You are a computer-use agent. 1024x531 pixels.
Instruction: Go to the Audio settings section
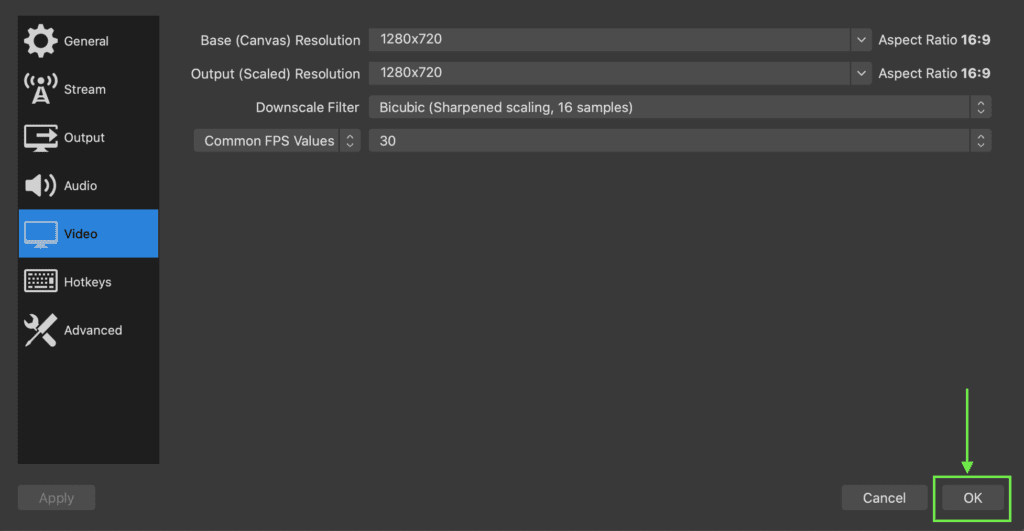coord(88,185)
